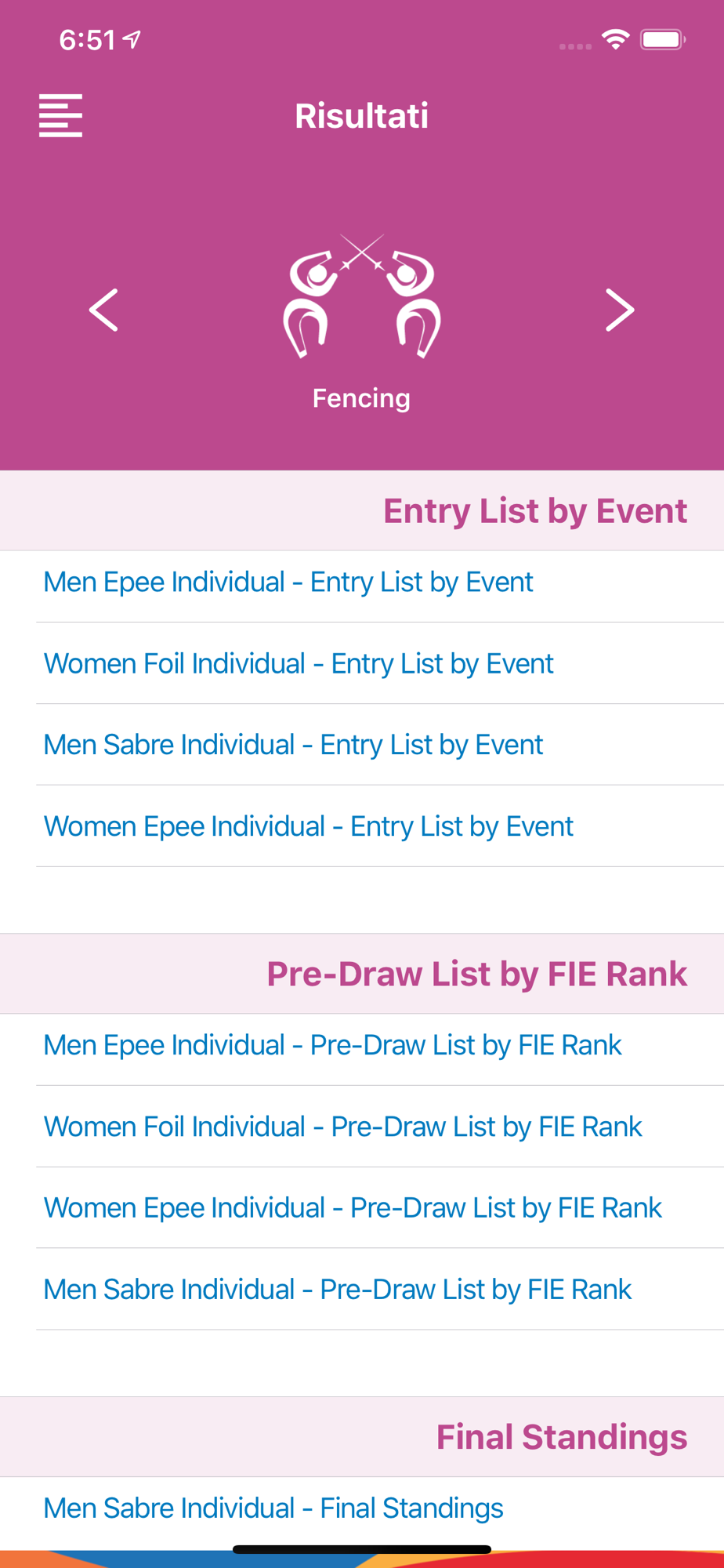The width and height of the screenshot is (724, 1568).
Task: View Women Foil Pre-Draw List by FIE Rank
Action: [342, 1127]
